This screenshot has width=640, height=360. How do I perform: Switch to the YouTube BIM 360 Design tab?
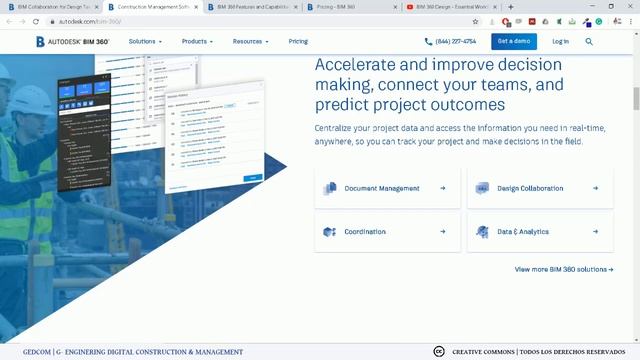pos(452,7)
